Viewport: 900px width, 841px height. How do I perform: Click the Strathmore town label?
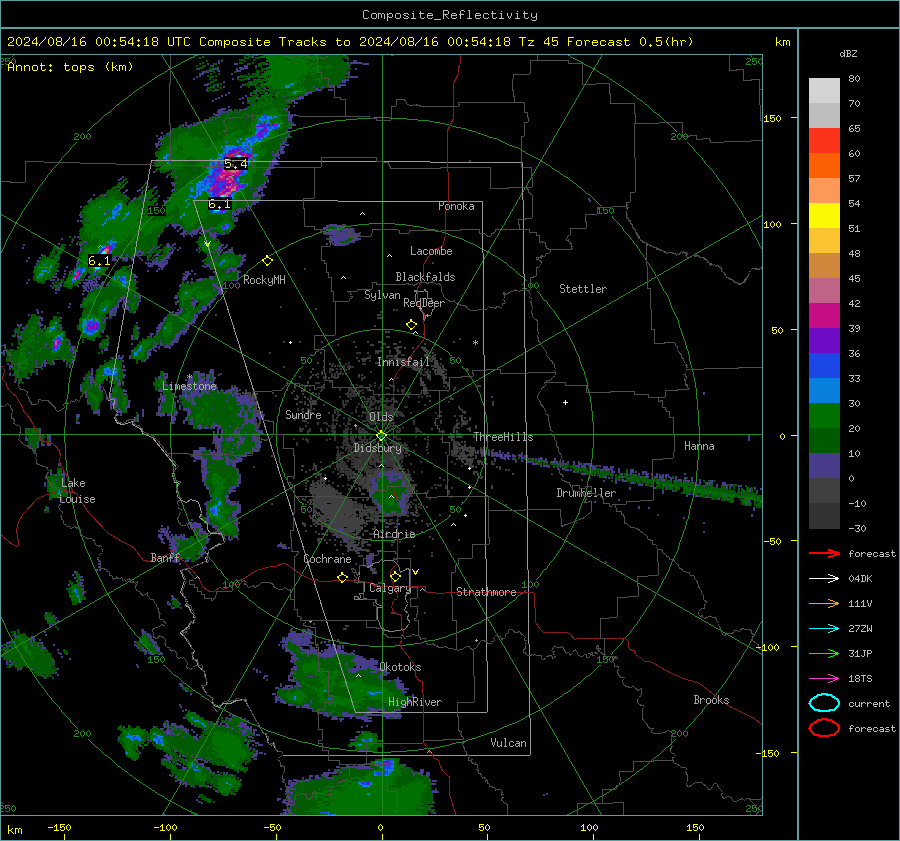click(x=487, y=592)
